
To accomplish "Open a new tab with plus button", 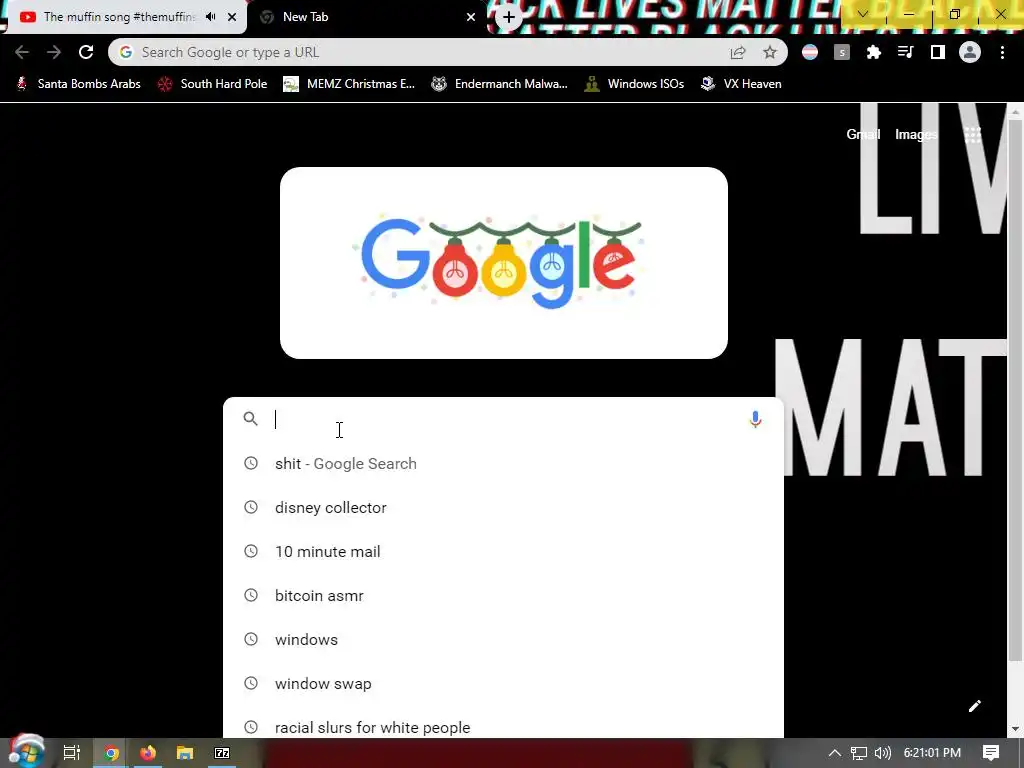I will tap(509, 17).
